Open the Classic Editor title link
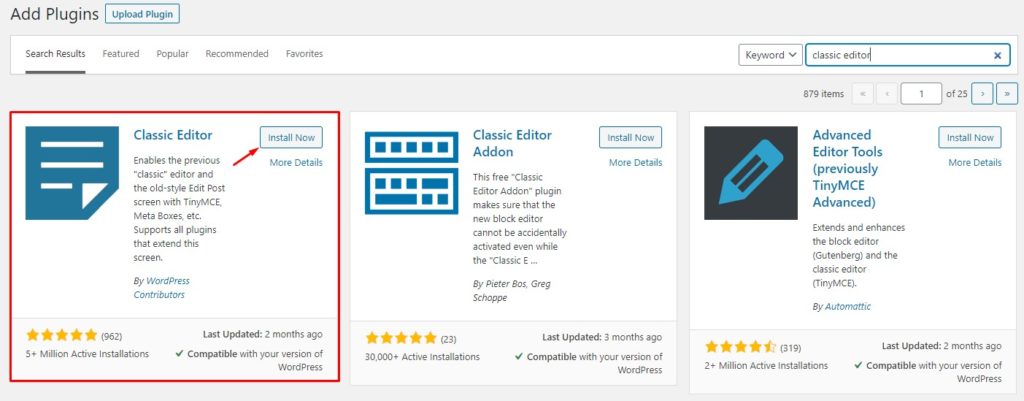The image size is (1024, 401). click(173, 135)
